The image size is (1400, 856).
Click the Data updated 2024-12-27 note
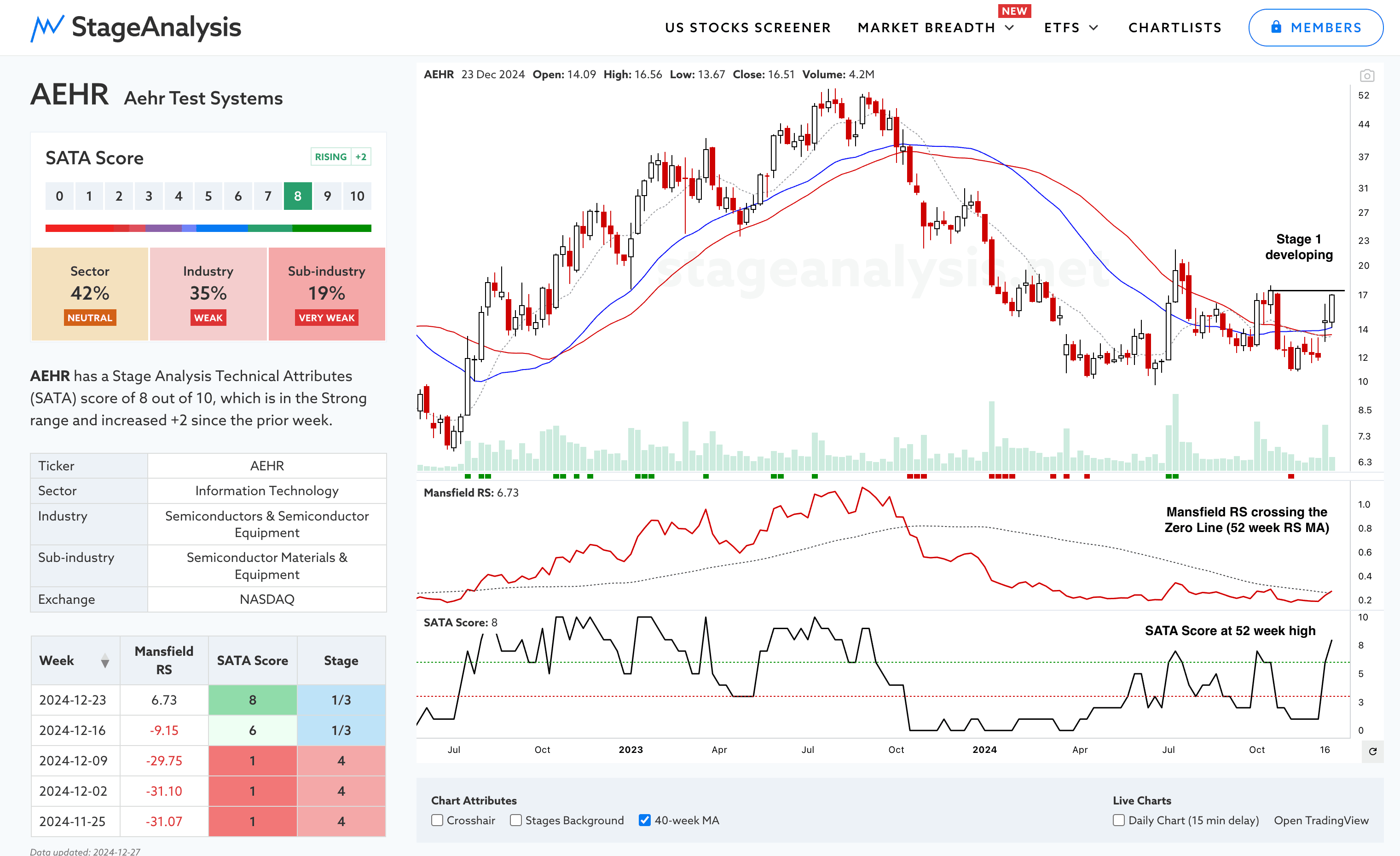(85, 851)
